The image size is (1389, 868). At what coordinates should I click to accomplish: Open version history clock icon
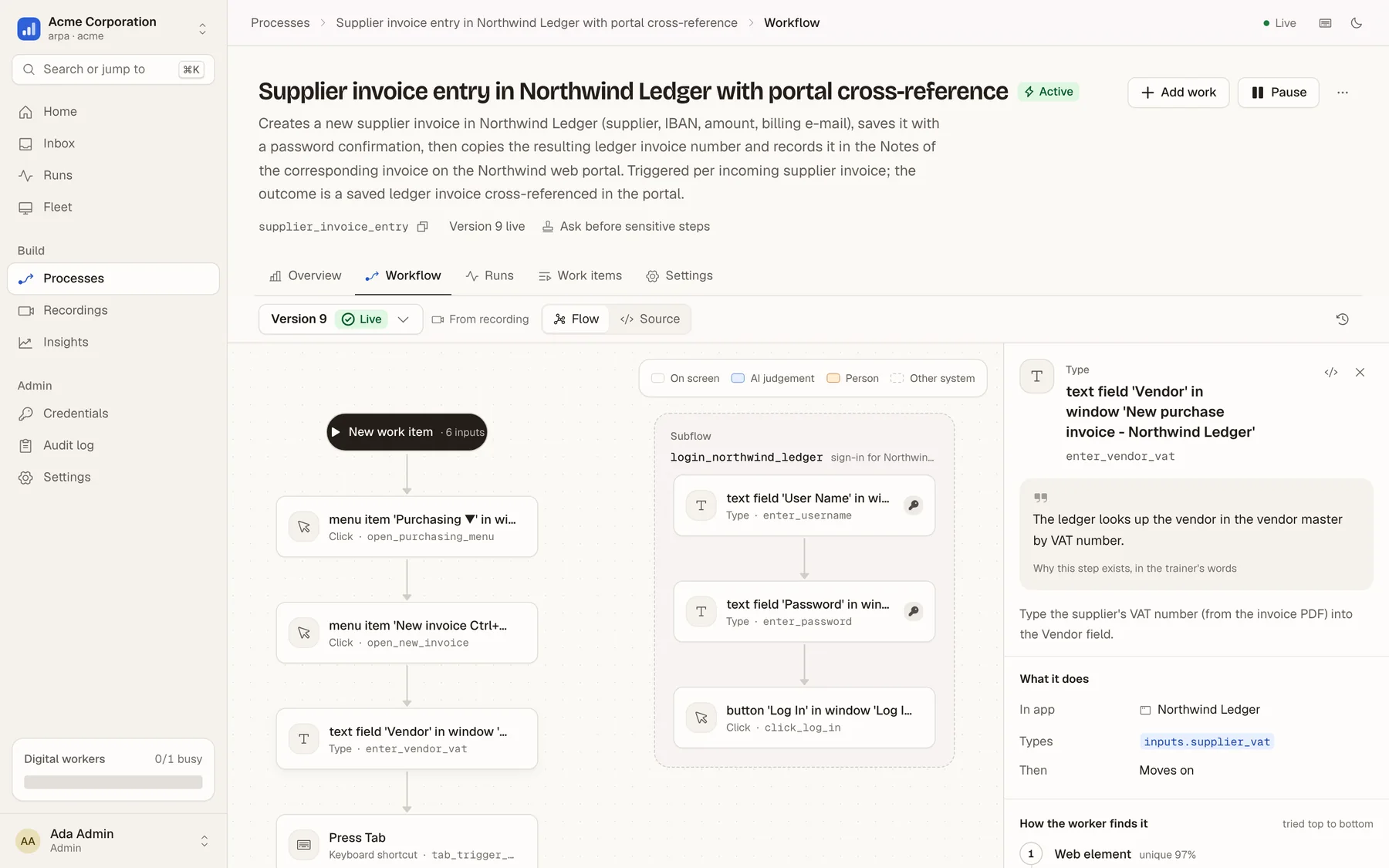(1342, 319)
